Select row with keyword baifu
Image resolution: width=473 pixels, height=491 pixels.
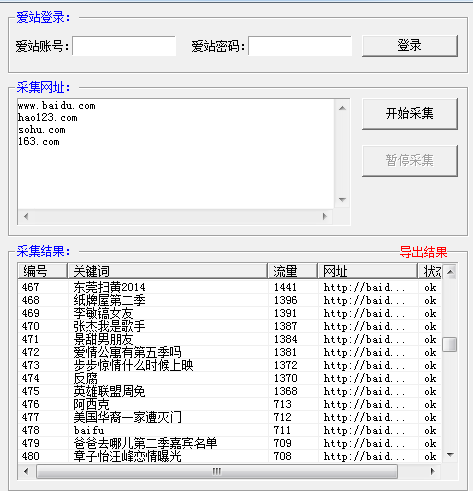pos(230,430)
